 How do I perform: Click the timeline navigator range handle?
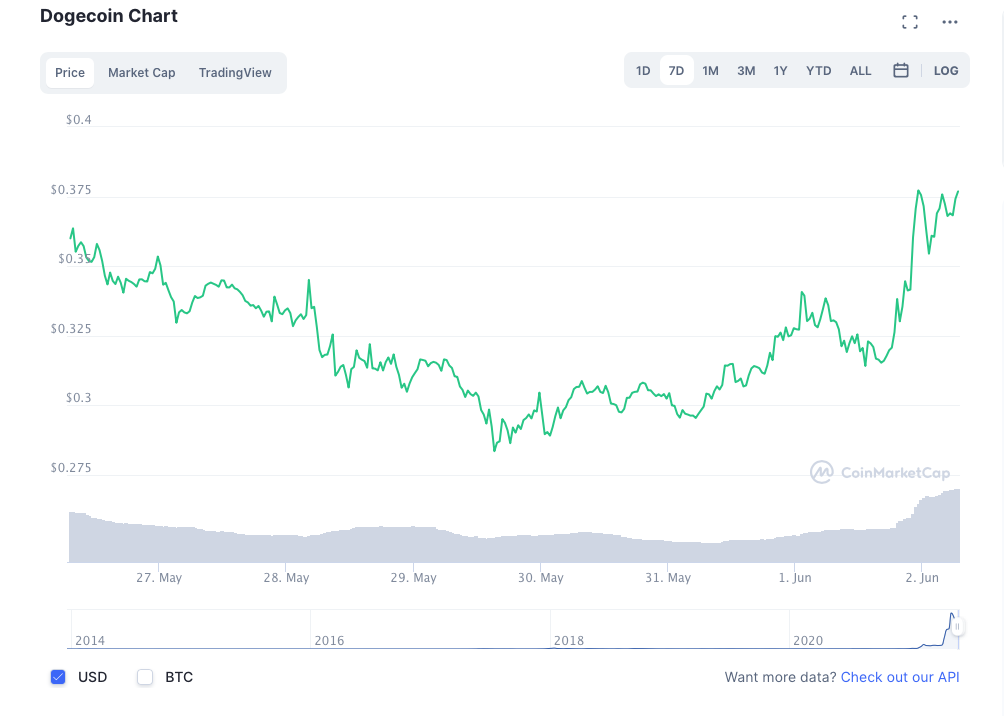click(x=957, y=627)
